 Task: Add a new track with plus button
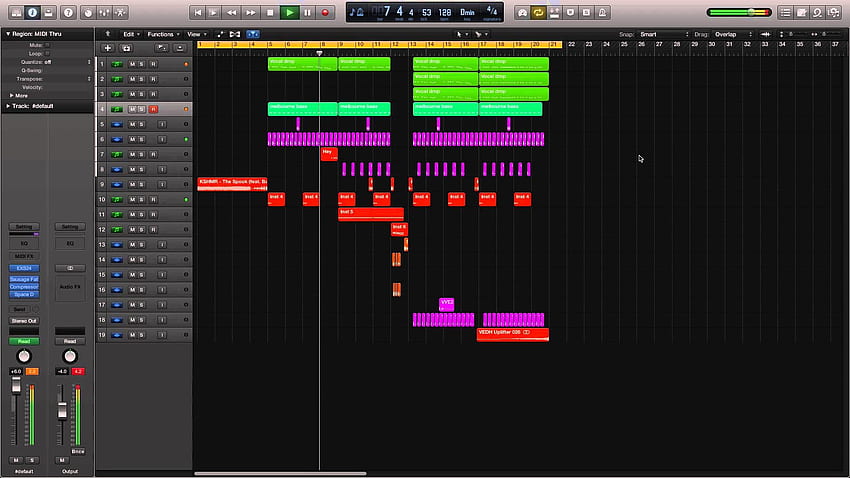[x=107, y=48]
